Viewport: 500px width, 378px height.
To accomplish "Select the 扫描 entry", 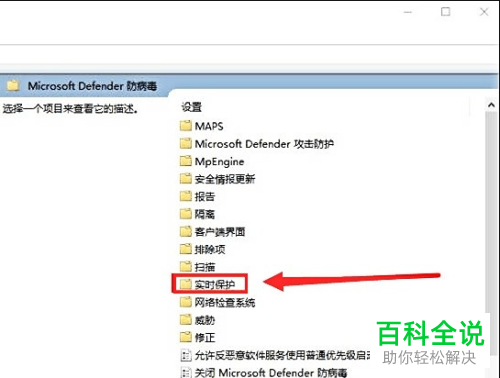I will pos(205,267).
